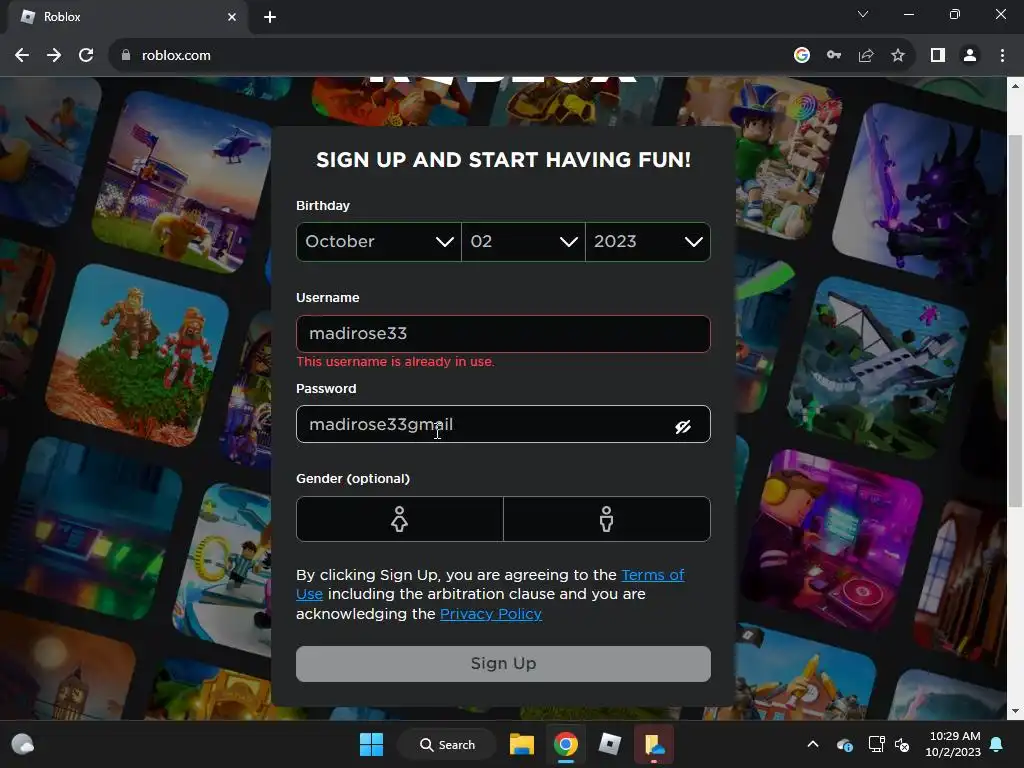Bookmark this page with the star
1024x768 pixels.
pyautogui.click(x=898, y=56)
